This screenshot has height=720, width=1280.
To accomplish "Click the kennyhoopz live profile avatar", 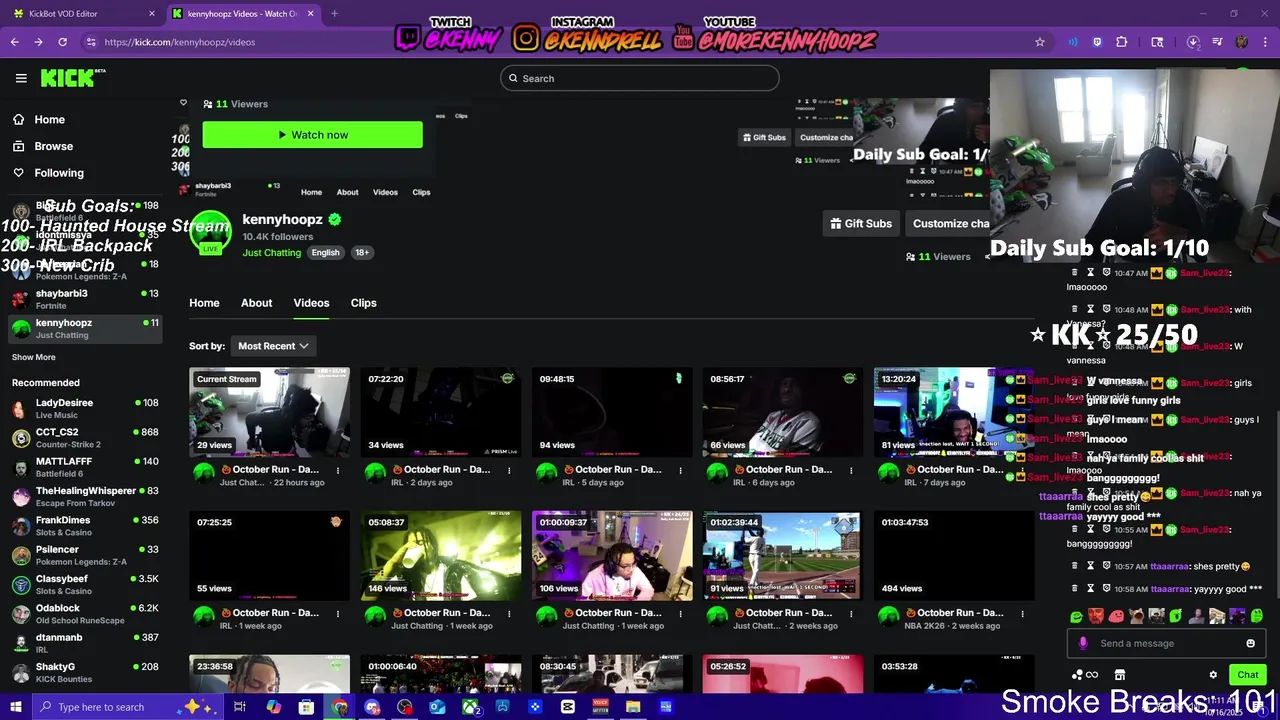I will 210,232.
